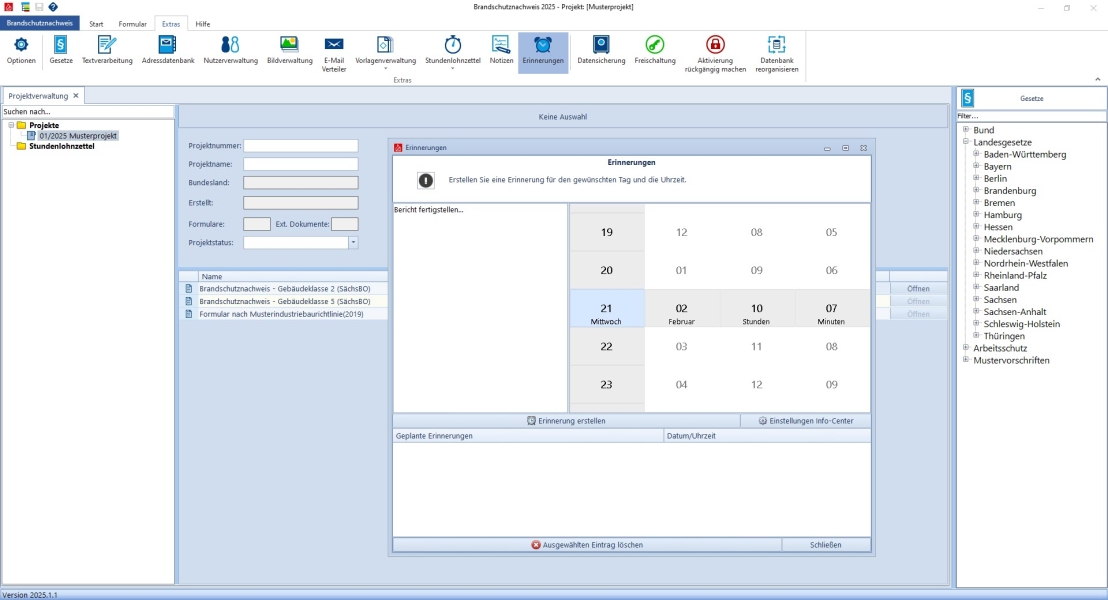The width and height of the screenshot is (1108, 600).
Task: Collapse the Projekte tree node
Action: pos(11,125)
